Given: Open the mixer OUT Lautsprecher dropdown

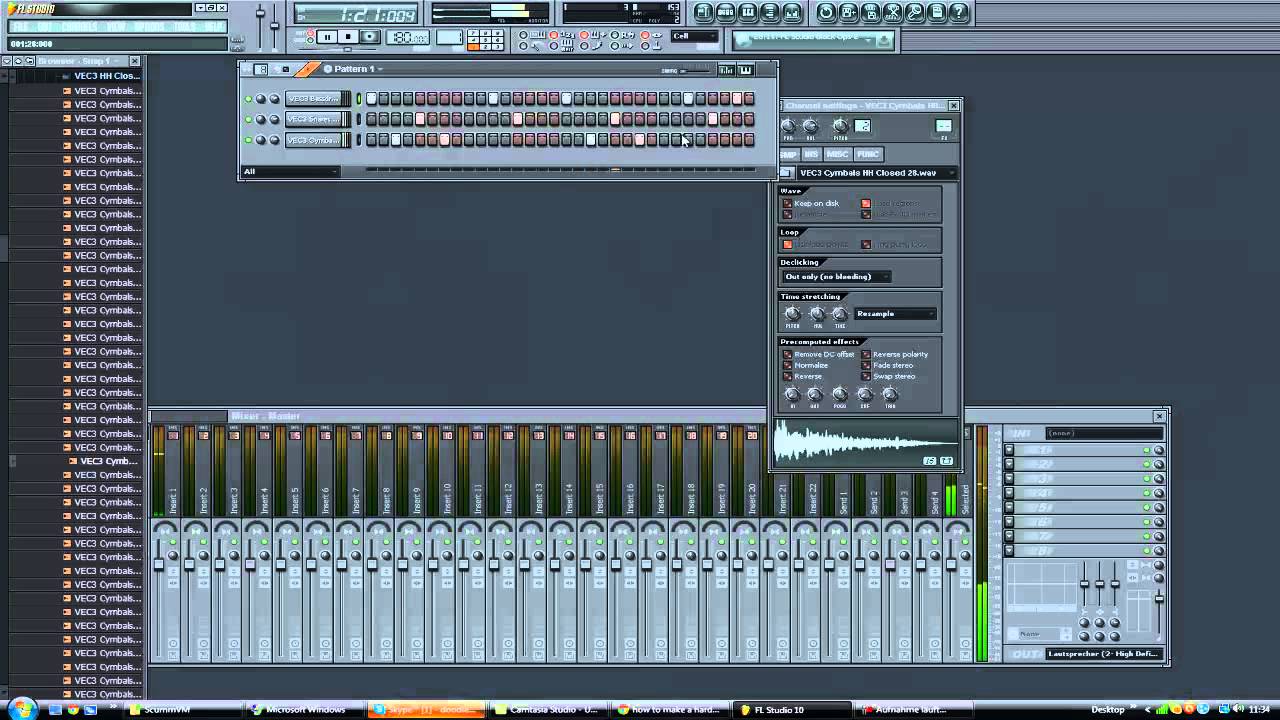Looking at the screenshot, I should [1104, 654].
